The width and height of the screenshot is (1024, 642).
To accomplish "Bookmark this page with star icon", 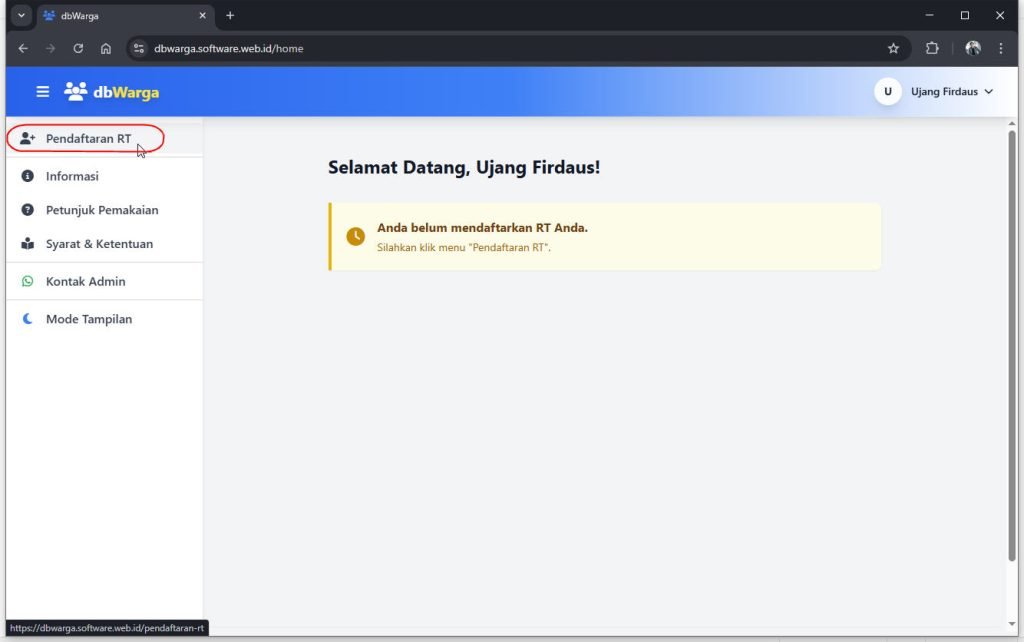I will point(893,48).
